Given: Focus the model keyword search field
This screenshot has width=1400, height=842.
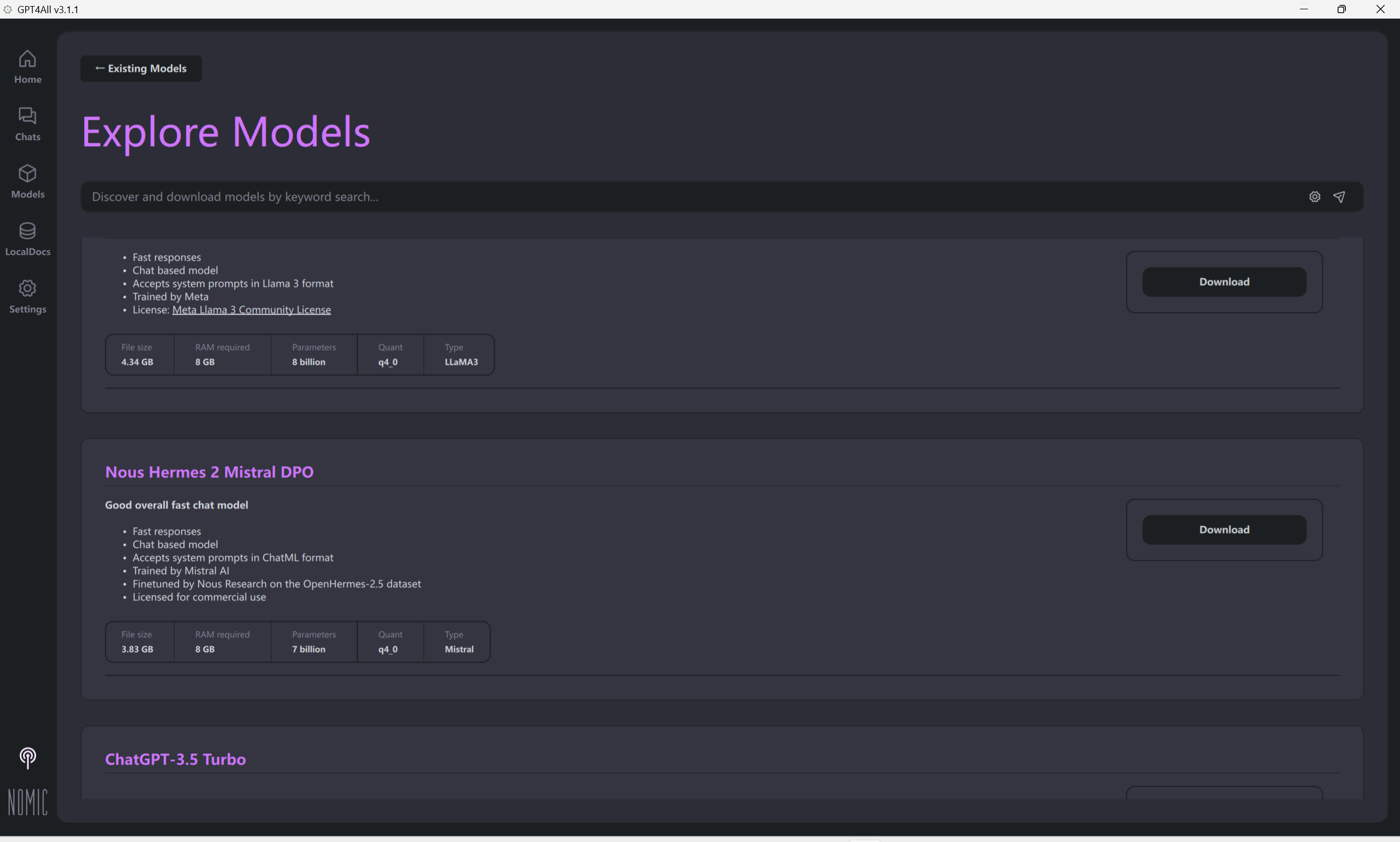Looking at the screenshot, I should [x=681, y=197].
